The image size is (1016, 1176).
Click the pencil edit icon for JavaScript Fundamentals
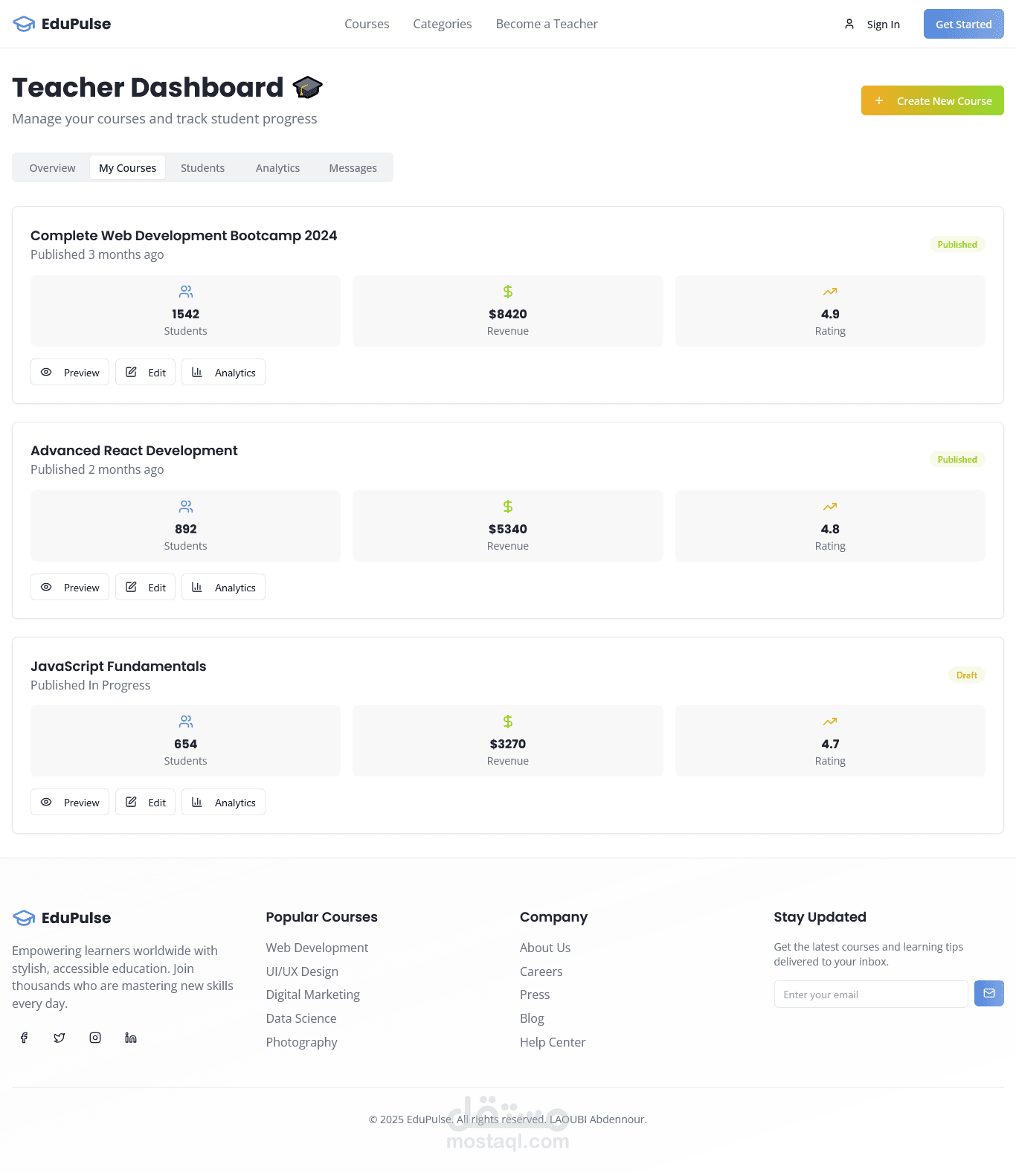click(131, 802)
